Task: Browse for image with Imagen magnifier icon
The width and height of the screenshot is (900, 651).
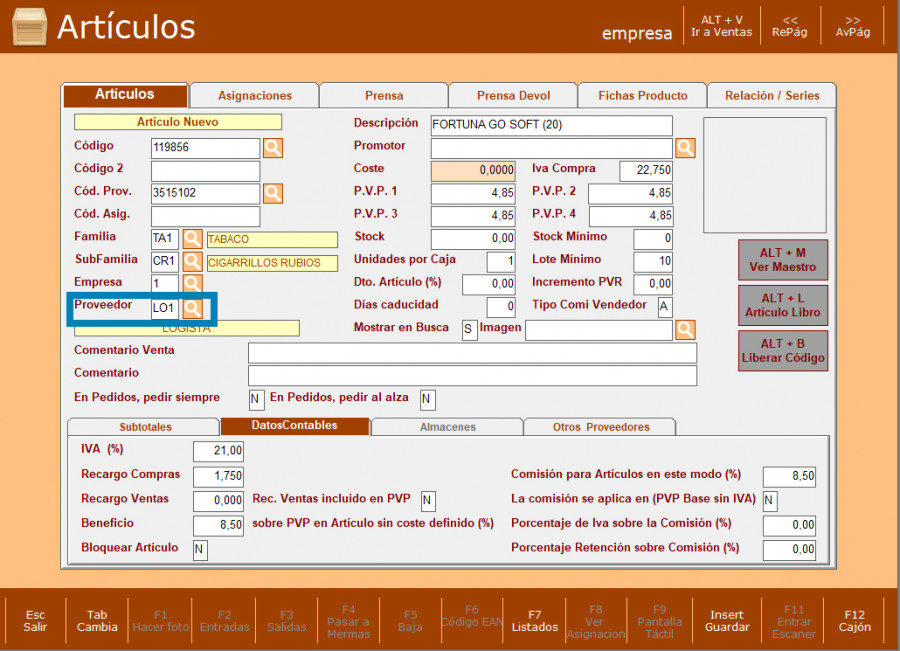Action: pyautogui.click(x=685, y=329)
